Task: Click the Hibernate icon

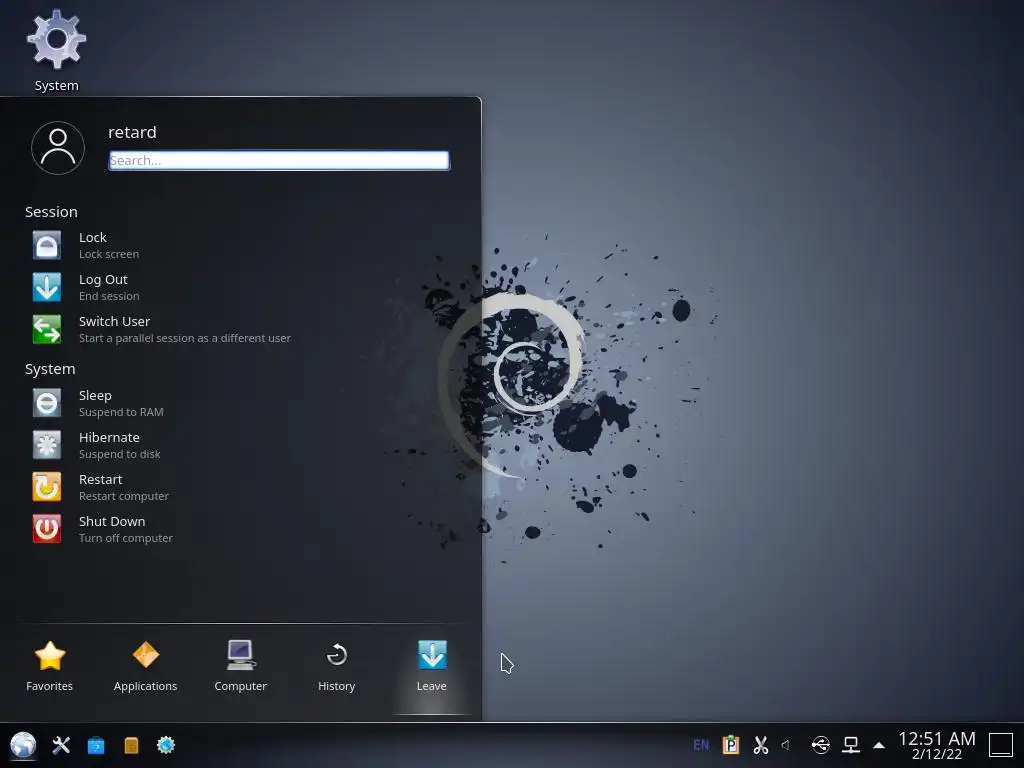Action: (46, 445)
